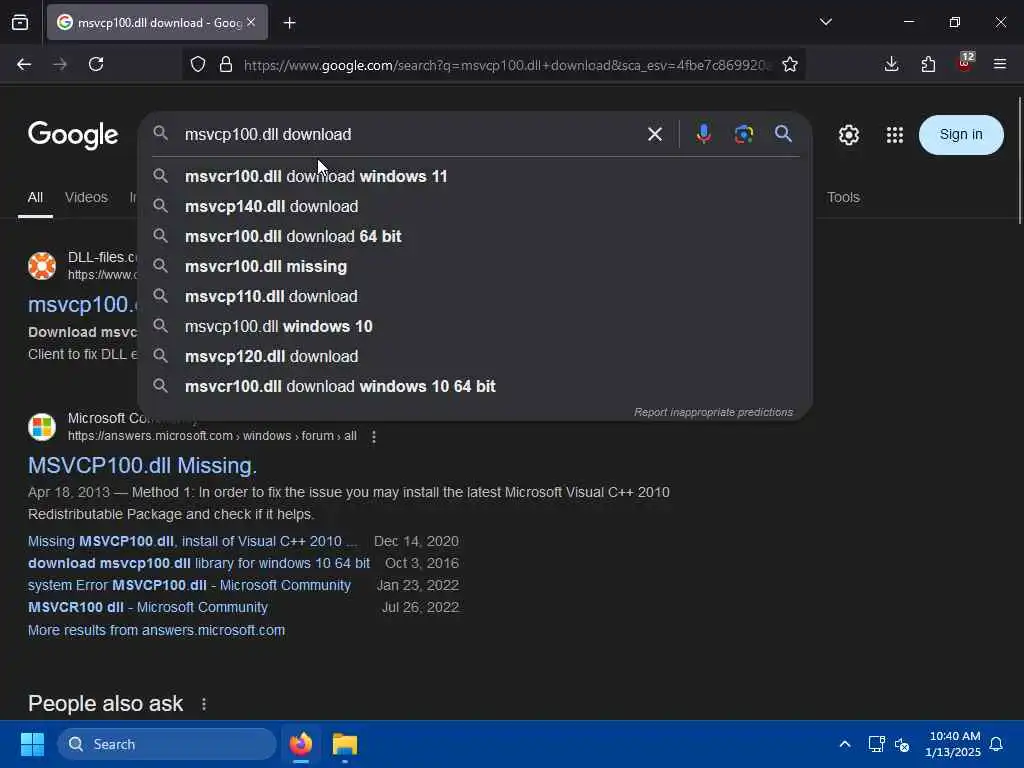1024x768 pixels.
Task: Click the page vertical scrollbar
Action: click(x=1019, y=160)
